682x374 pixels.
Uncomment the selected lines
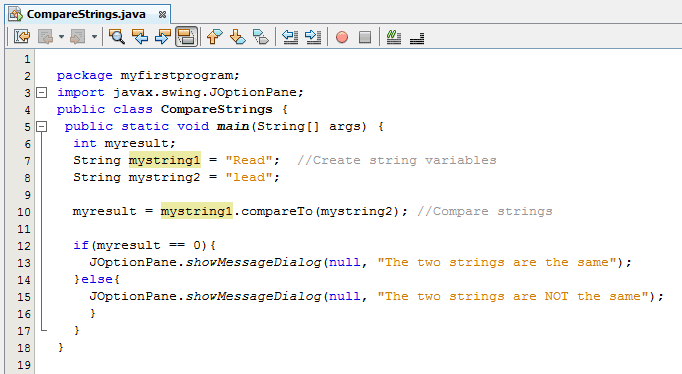click(417, 38)
